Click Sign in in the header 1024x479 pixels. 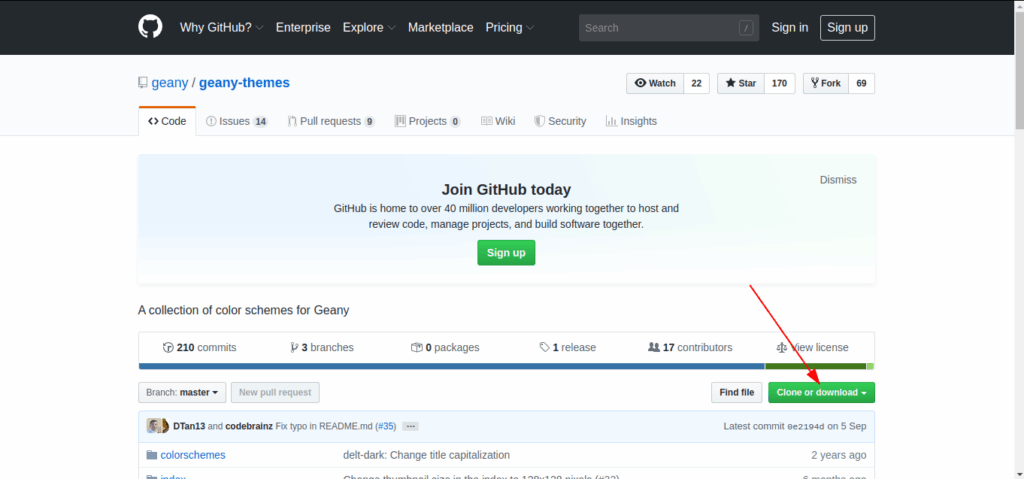pyautogui.click(x=790, y=27)
